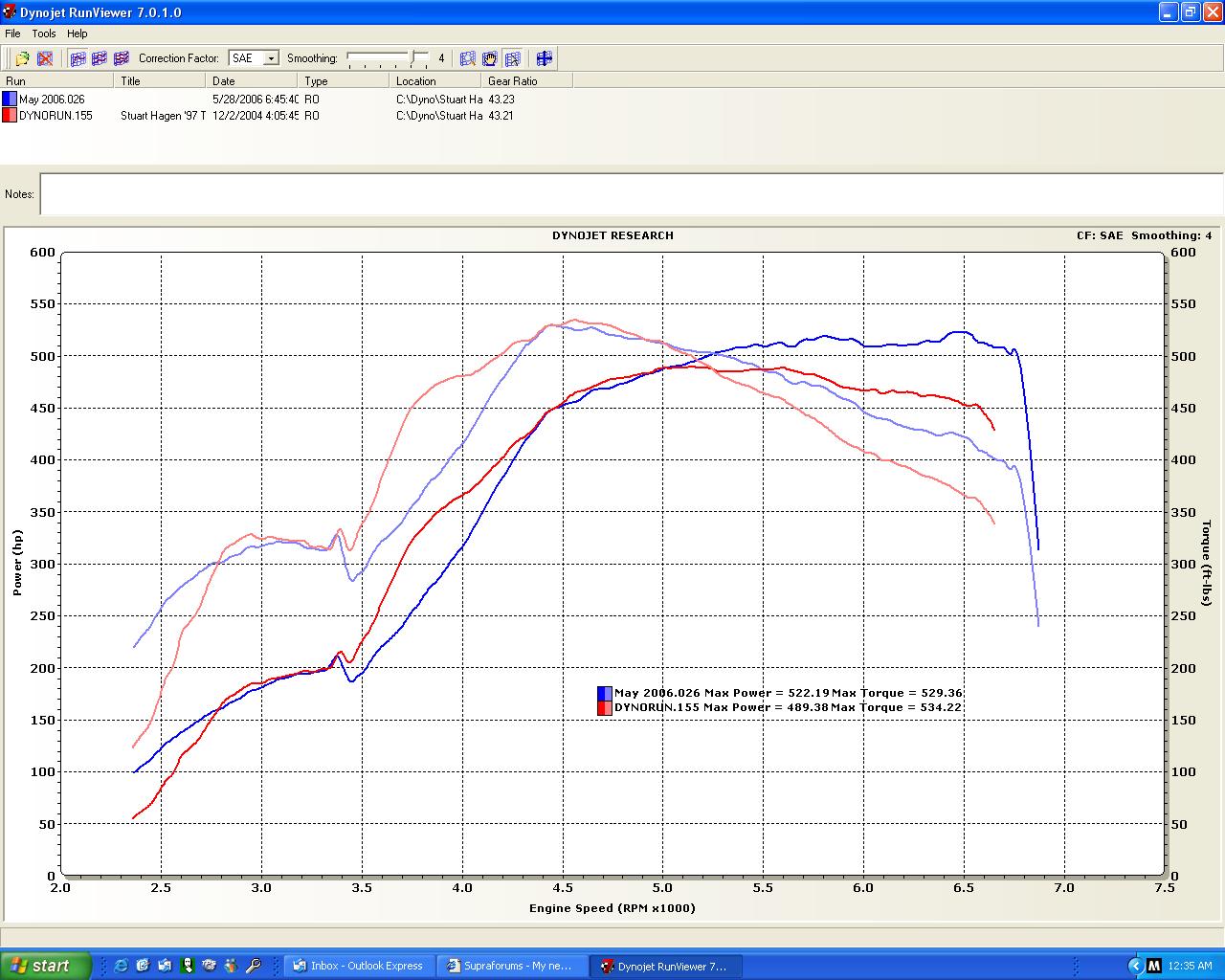This screenshot has height=980, width=1225.
Task: Open the File menu
Action: click(12, 33)
